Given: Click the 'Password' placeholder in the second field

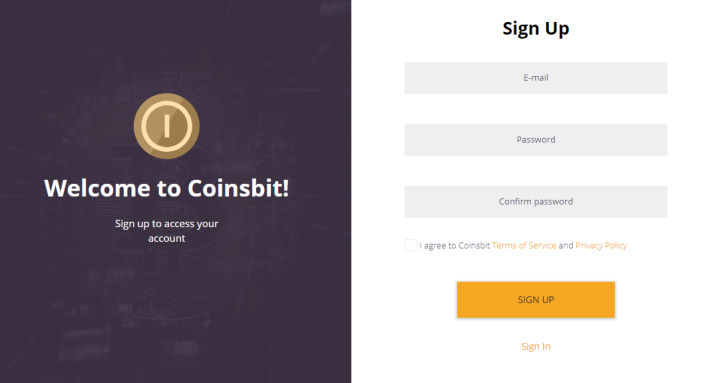Looking at the screenshot, I should (536, 139).
